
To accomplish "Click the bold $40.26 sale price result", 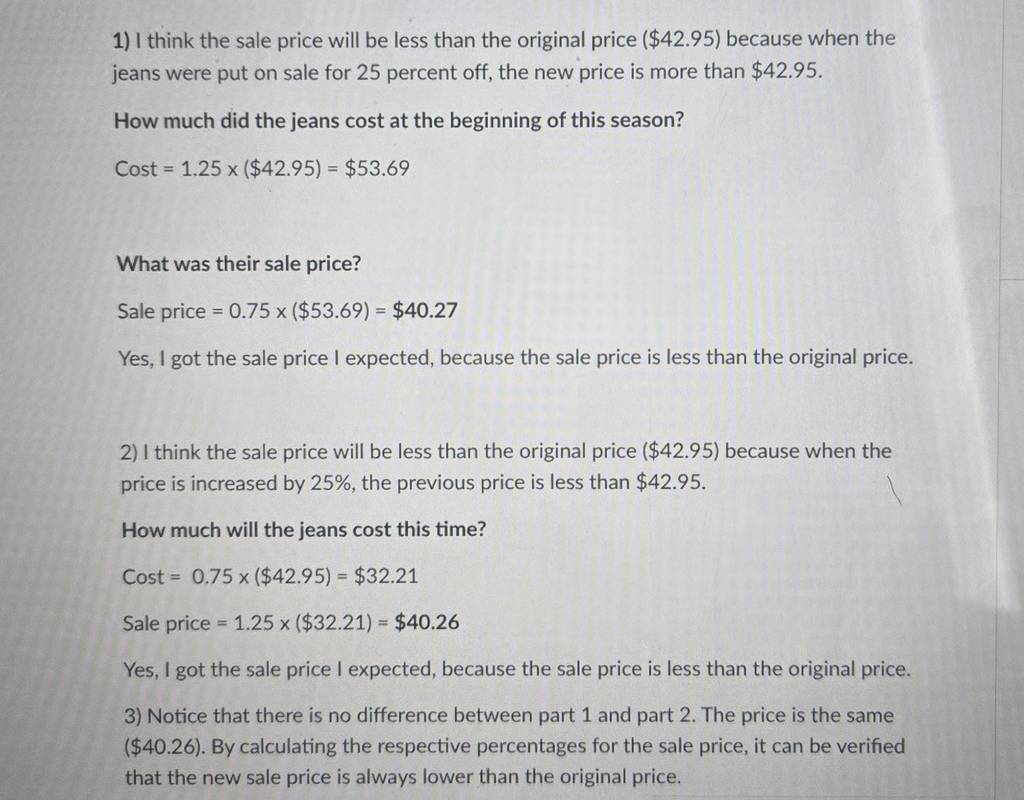I will [x=427, y=622].
